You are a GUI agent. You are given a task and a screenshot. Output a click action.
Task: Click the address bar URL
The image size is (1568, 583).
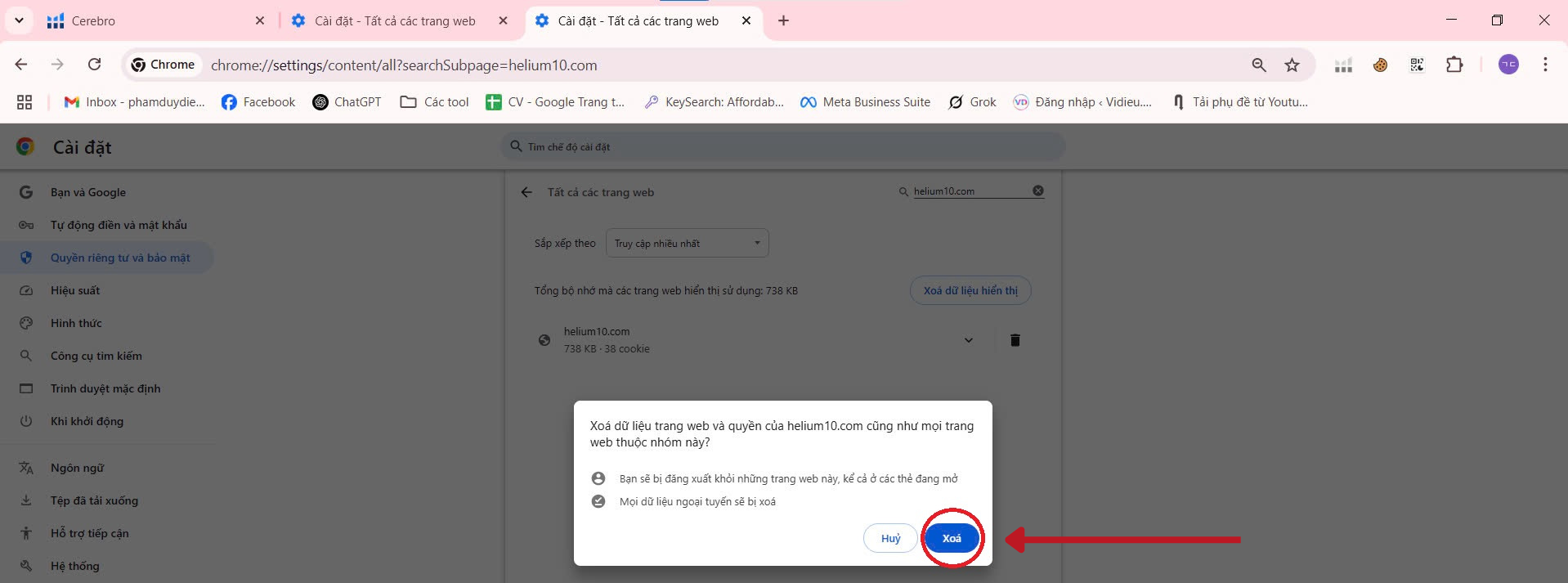pyautogui.click(x=404, y=65)
